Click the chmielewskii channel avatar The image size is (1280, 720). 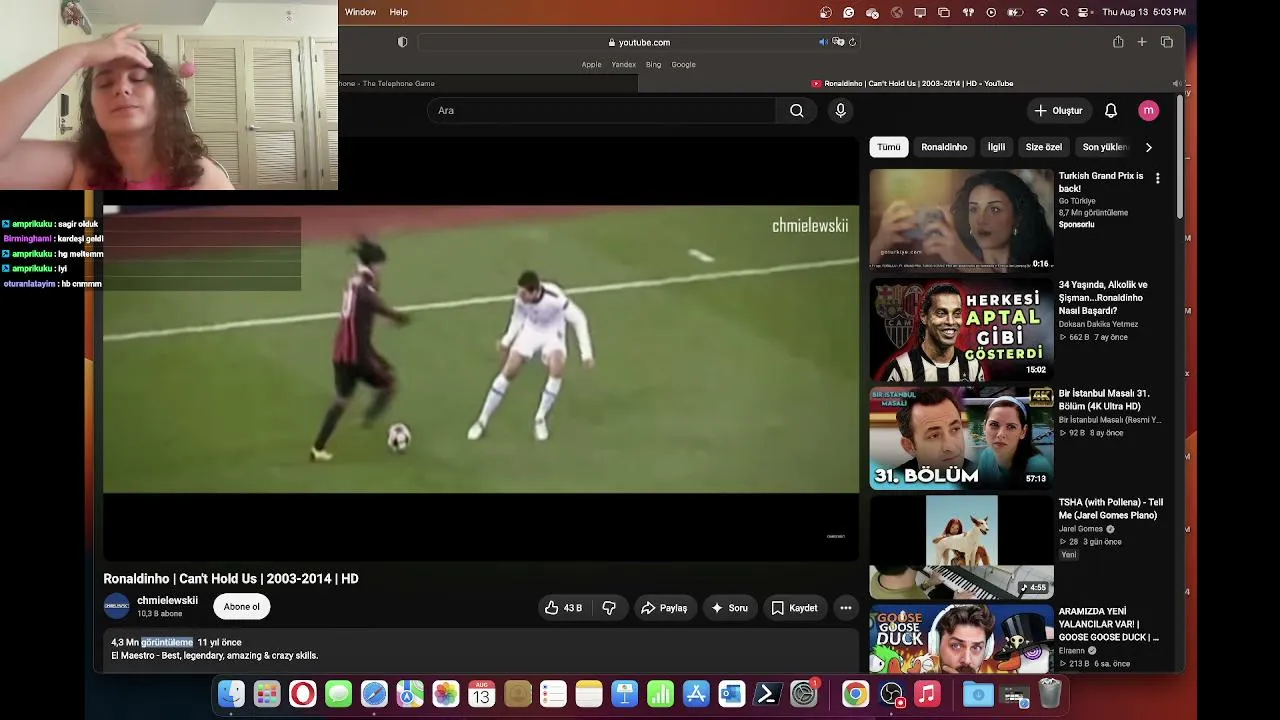[x=117, y=606]
